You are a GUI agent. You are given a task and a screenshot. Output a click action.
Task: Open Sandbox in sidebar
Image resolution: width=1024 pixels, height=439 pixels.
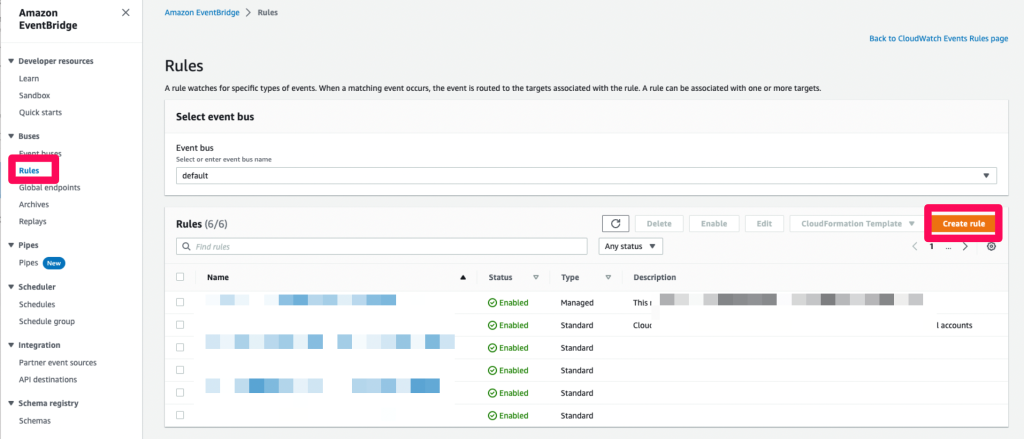(35, 95)
